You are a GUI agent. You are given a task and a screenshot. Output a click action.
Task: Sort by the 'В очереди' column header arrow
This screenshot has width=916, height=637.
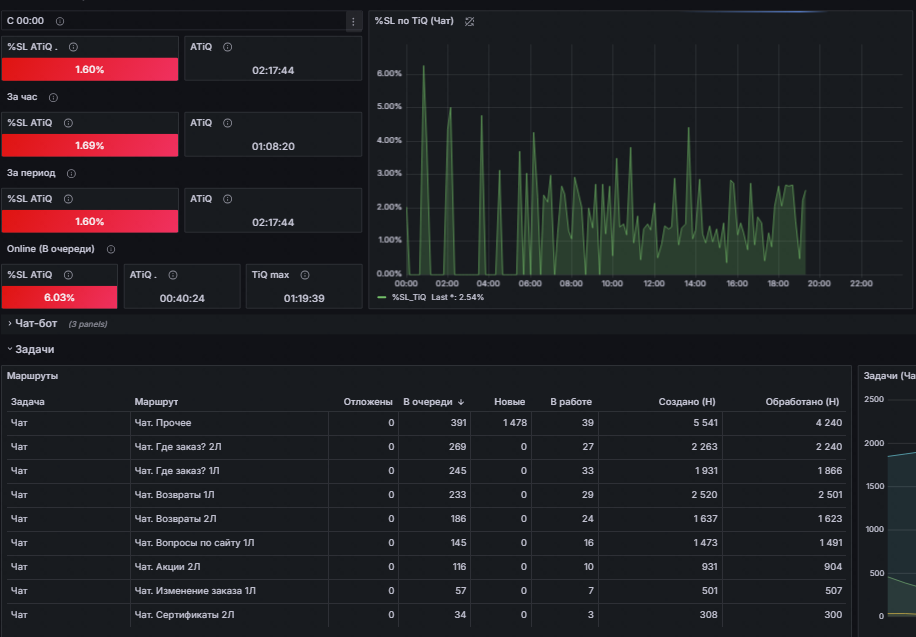tap(461, 402)
